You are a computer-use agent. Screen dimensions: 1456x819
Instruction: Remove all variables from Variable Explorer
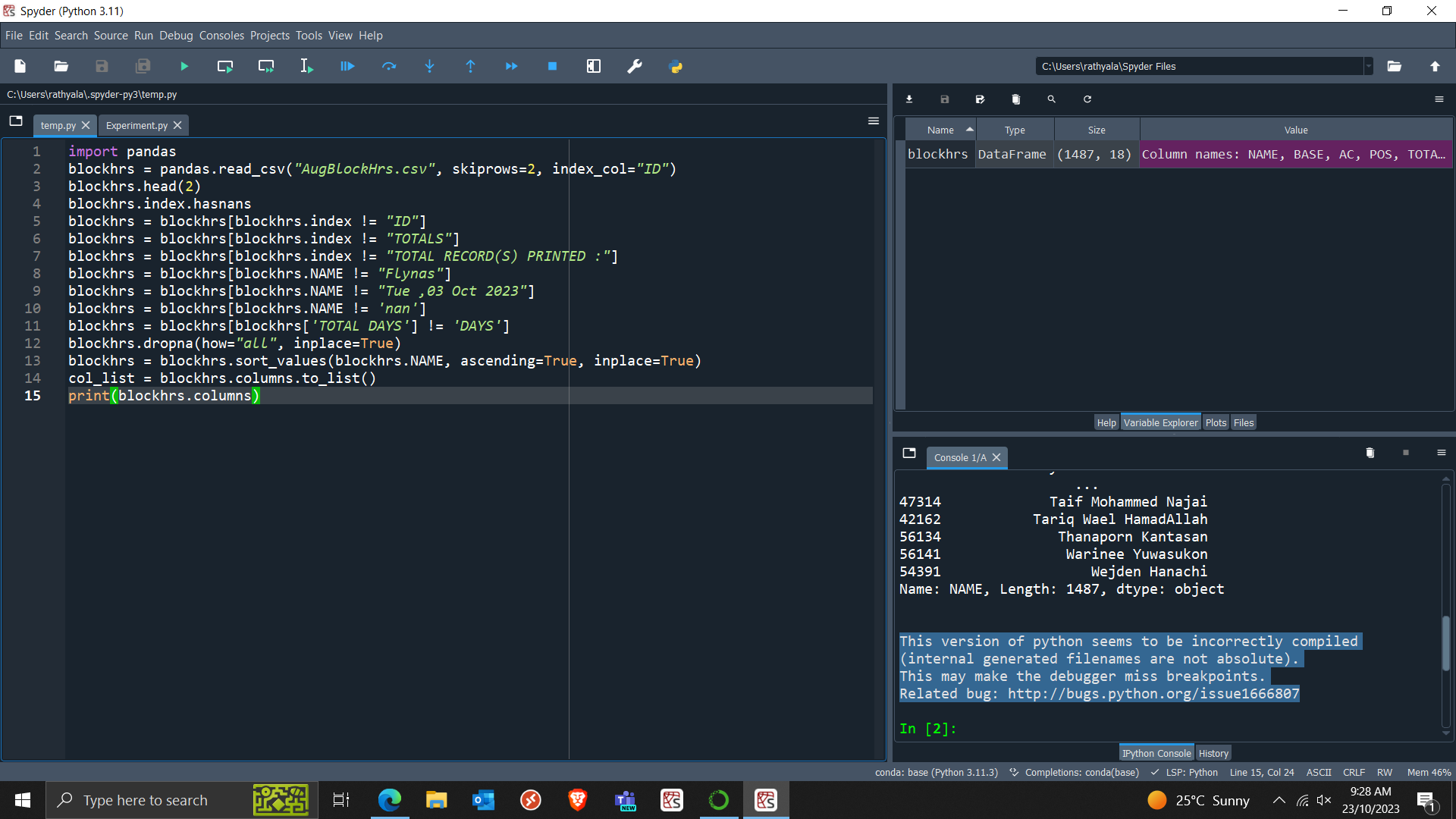coord(1016,99)
